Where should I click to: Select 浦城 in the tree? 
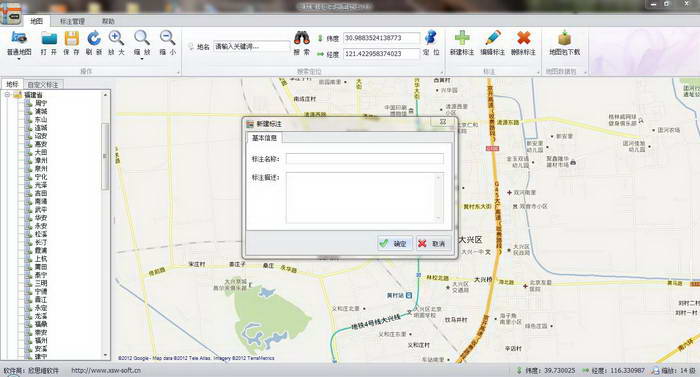pos(41,111)
